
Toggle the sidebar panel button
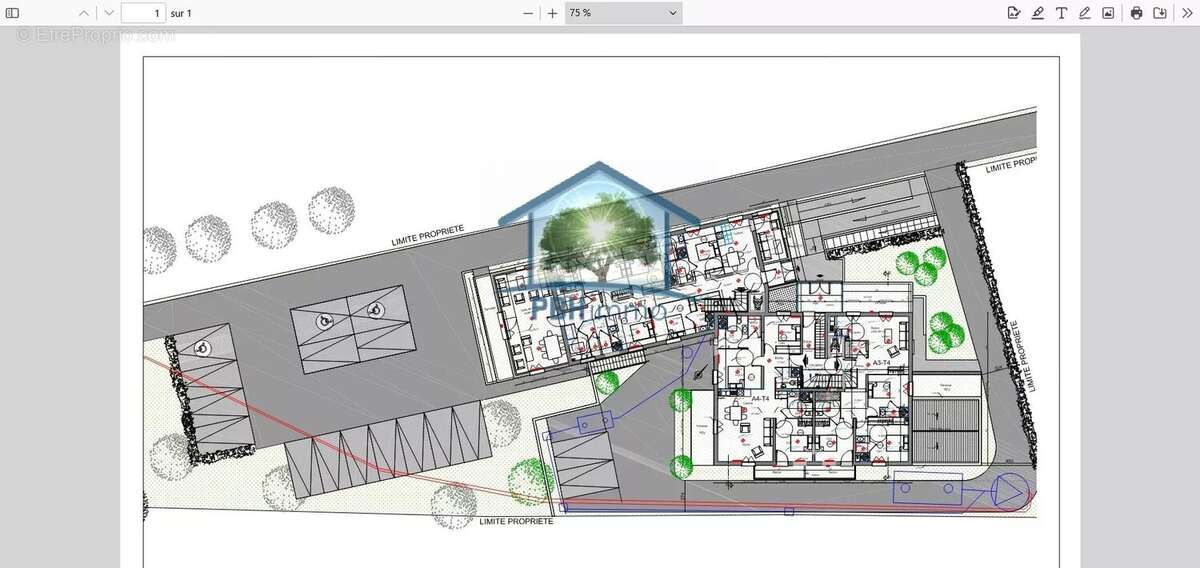pyautogui.click(x=13, y=13)
